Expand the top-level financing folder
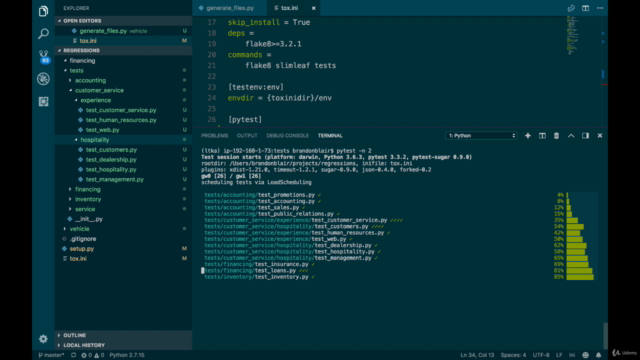 tap(123, 61)
